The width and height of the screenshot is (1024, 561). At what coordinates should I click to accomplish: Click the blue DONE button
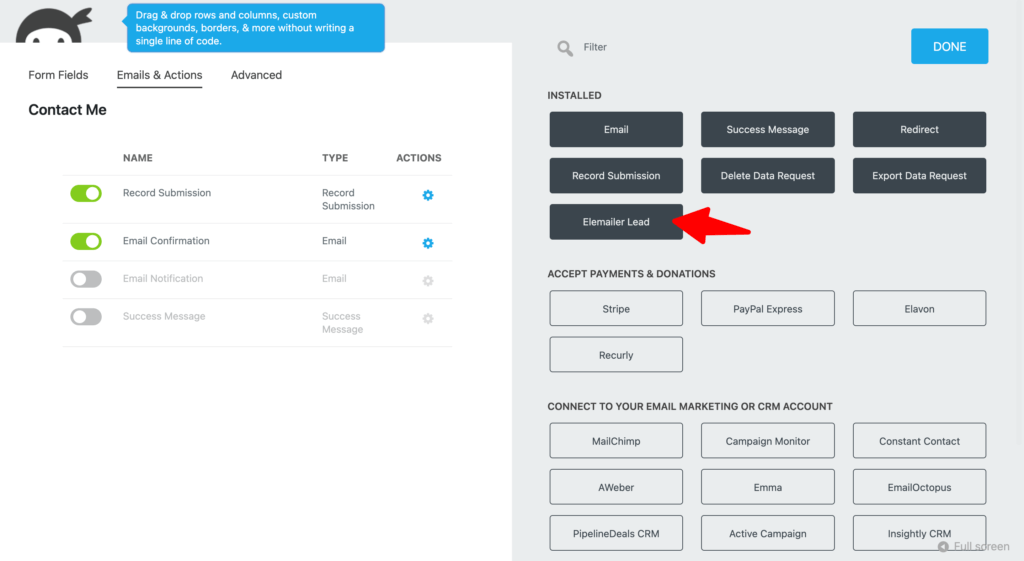950,46
